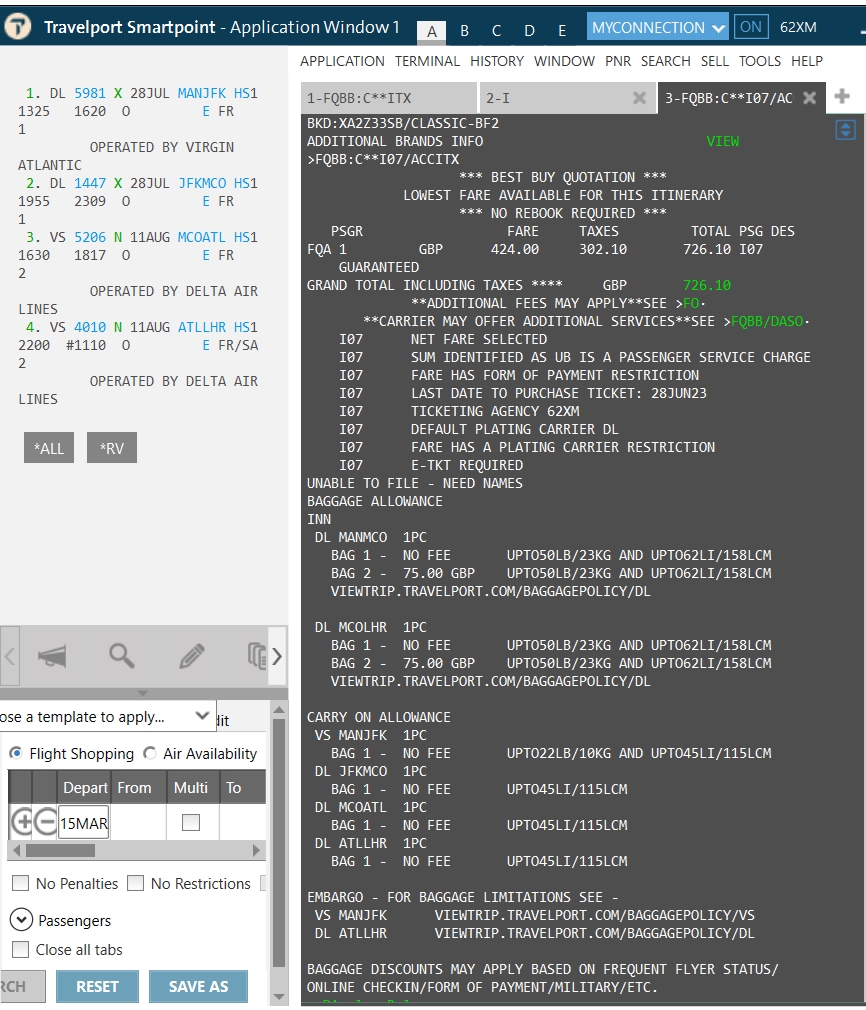866x1010 pixels.
Task: Add a flight segment row with plus icon
Action: tap(22, 822)
